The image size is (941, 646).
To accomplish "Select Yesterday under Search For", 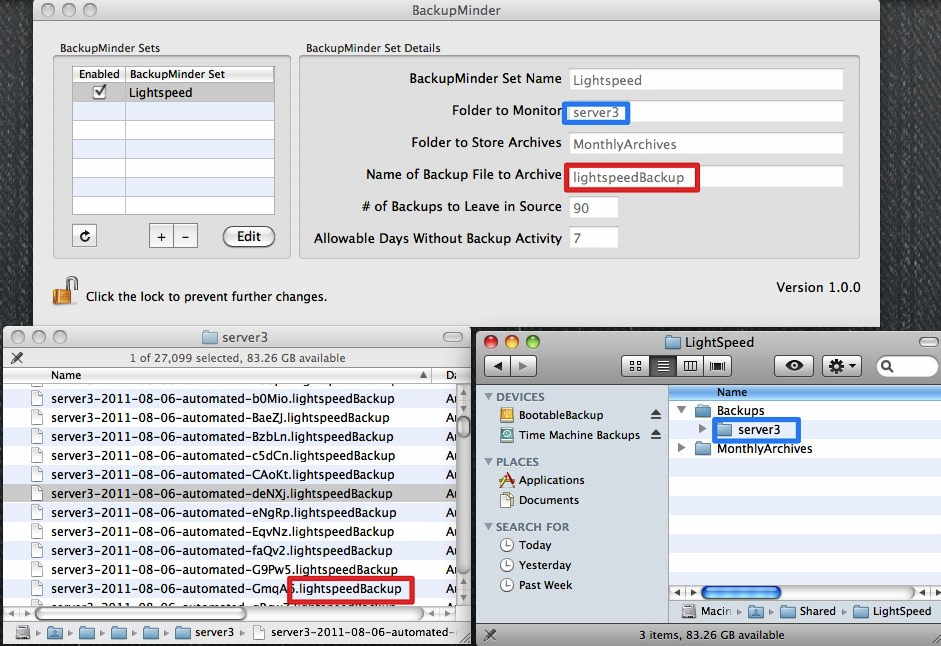I will point(535,565).
